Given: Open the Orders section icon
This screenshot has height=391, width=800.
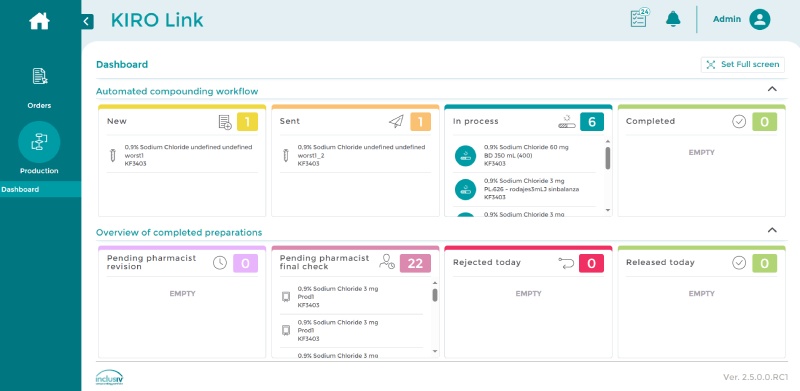Looking at the screenshot, I should pyautogui.click(x=39, y=76).
